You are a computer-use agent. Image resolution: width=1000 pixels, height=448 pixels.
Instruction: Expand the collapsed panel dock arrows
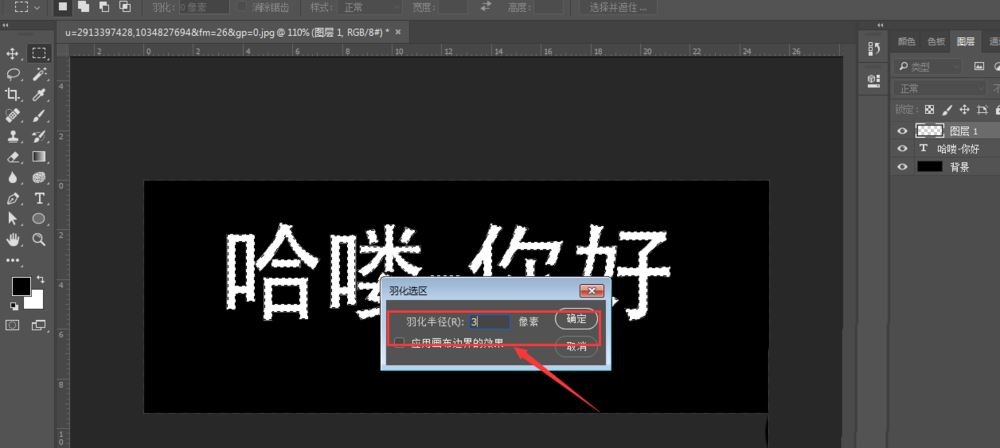[x=881, y=26]
